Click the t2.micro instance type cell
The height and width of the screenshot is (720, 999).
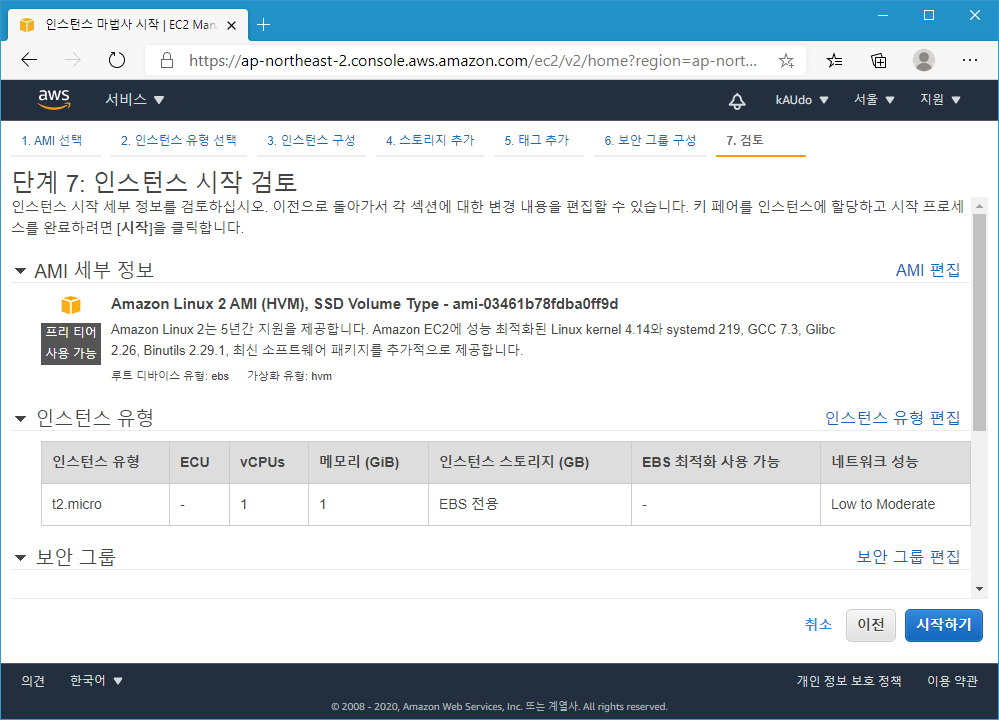click(x=105, y=504)
